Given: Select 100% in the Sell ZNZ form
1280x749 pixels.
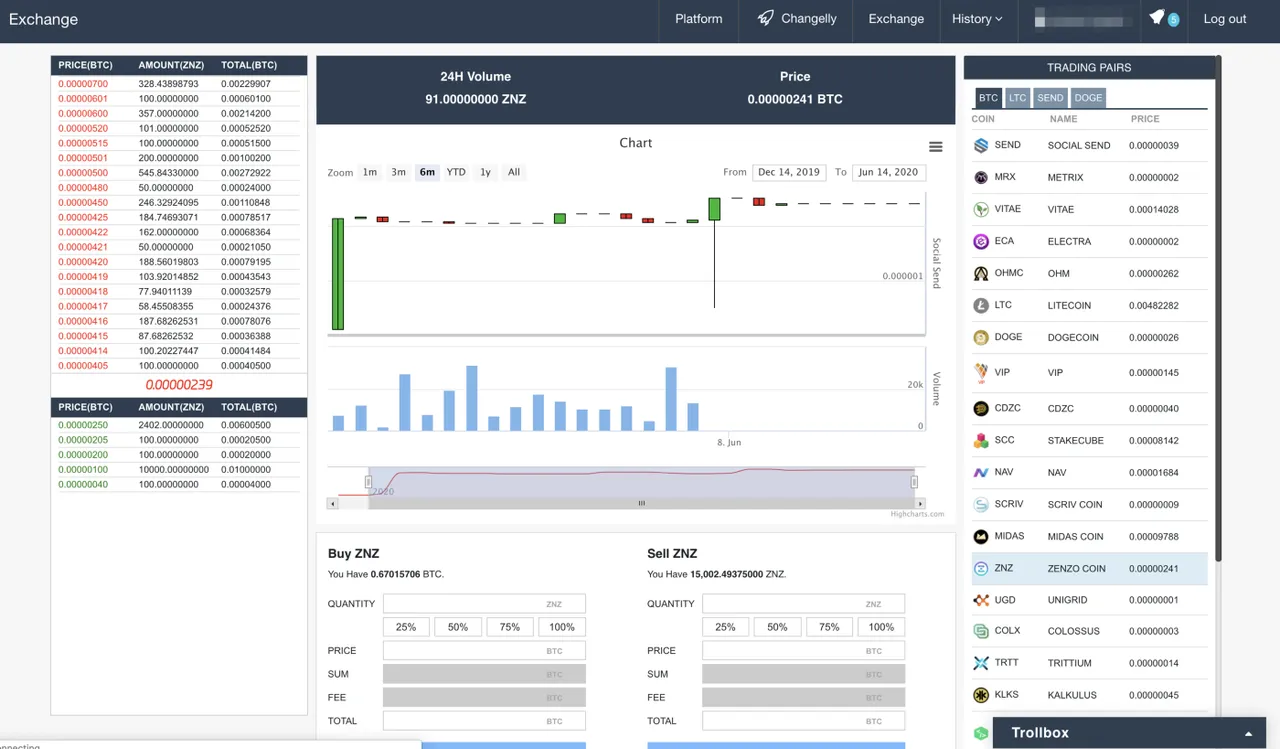Looking at the screenshot, I should click(881, 627).
